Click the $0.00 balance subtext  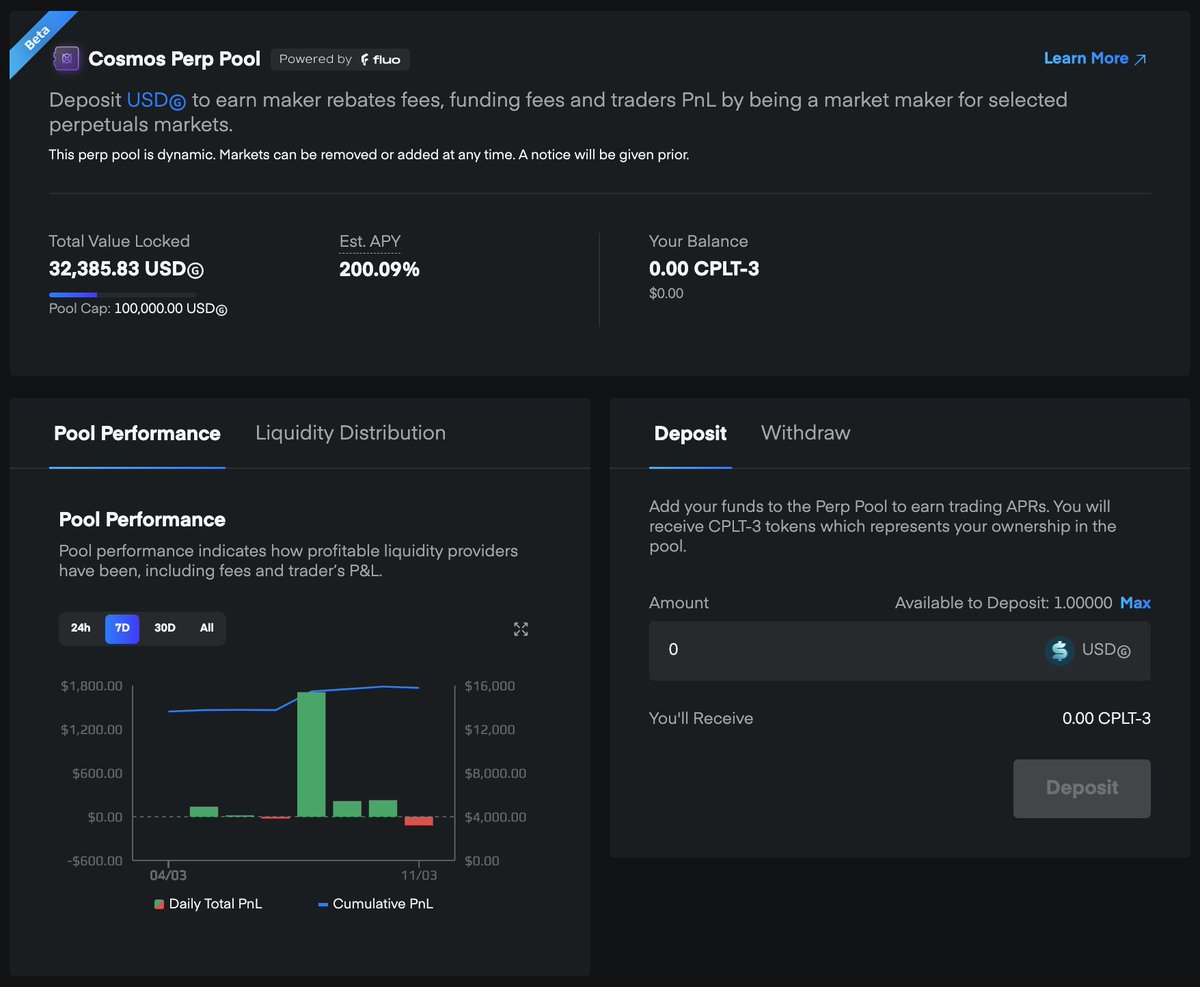[666, 293]
